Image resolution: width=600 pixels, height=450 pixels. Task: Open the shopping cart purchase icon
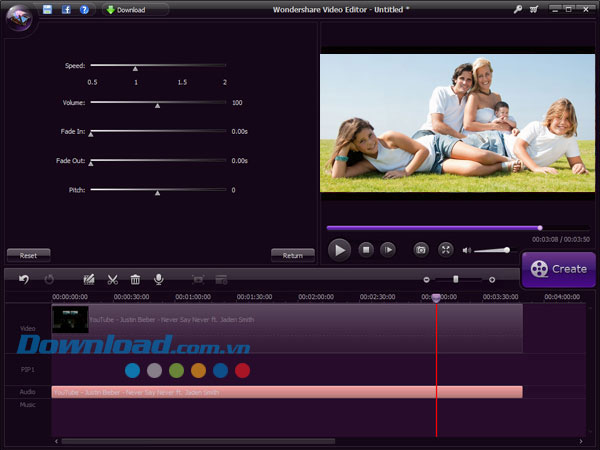535,9
